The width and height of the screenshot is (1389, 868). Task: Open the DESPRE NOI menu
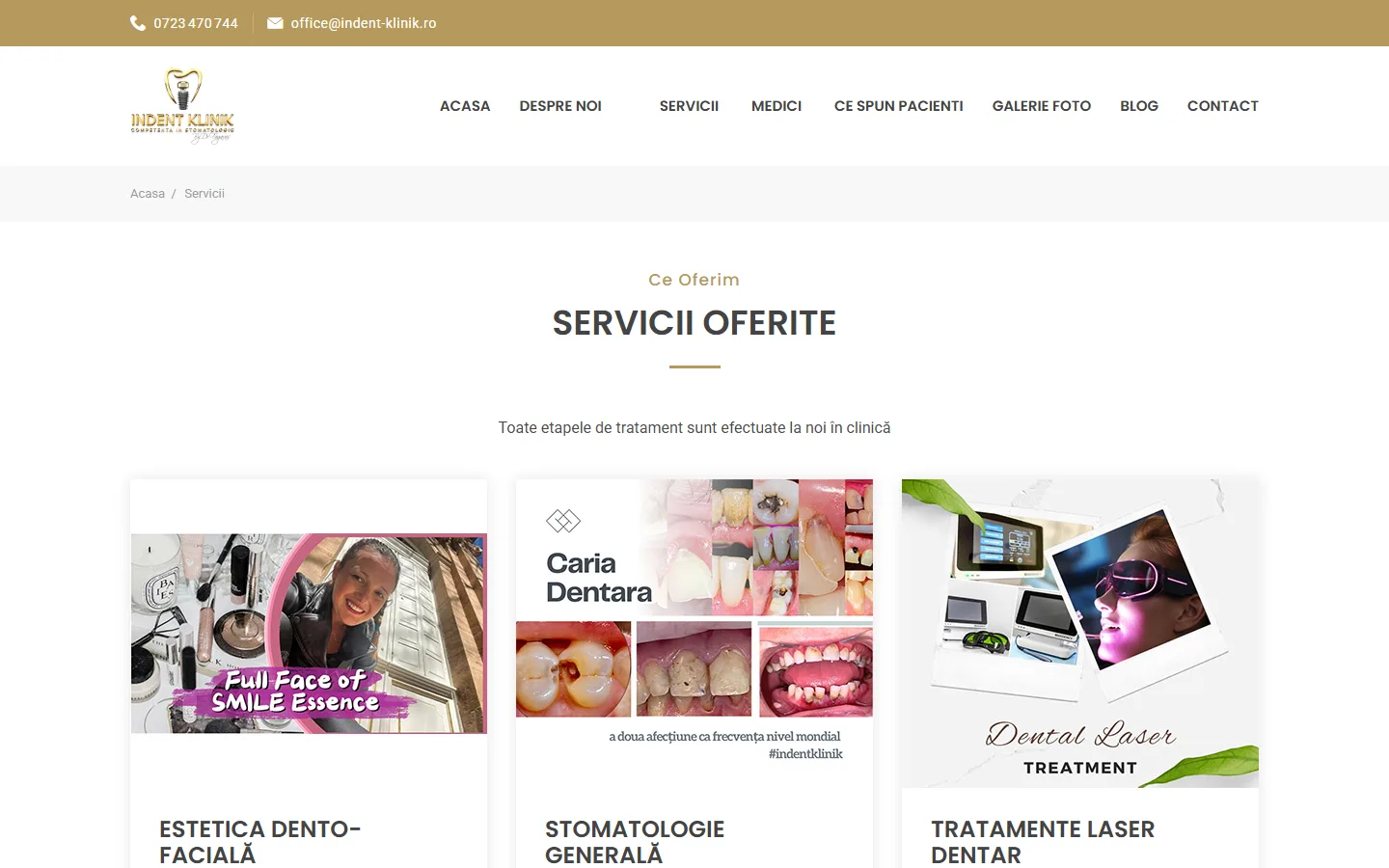(560, 106)
